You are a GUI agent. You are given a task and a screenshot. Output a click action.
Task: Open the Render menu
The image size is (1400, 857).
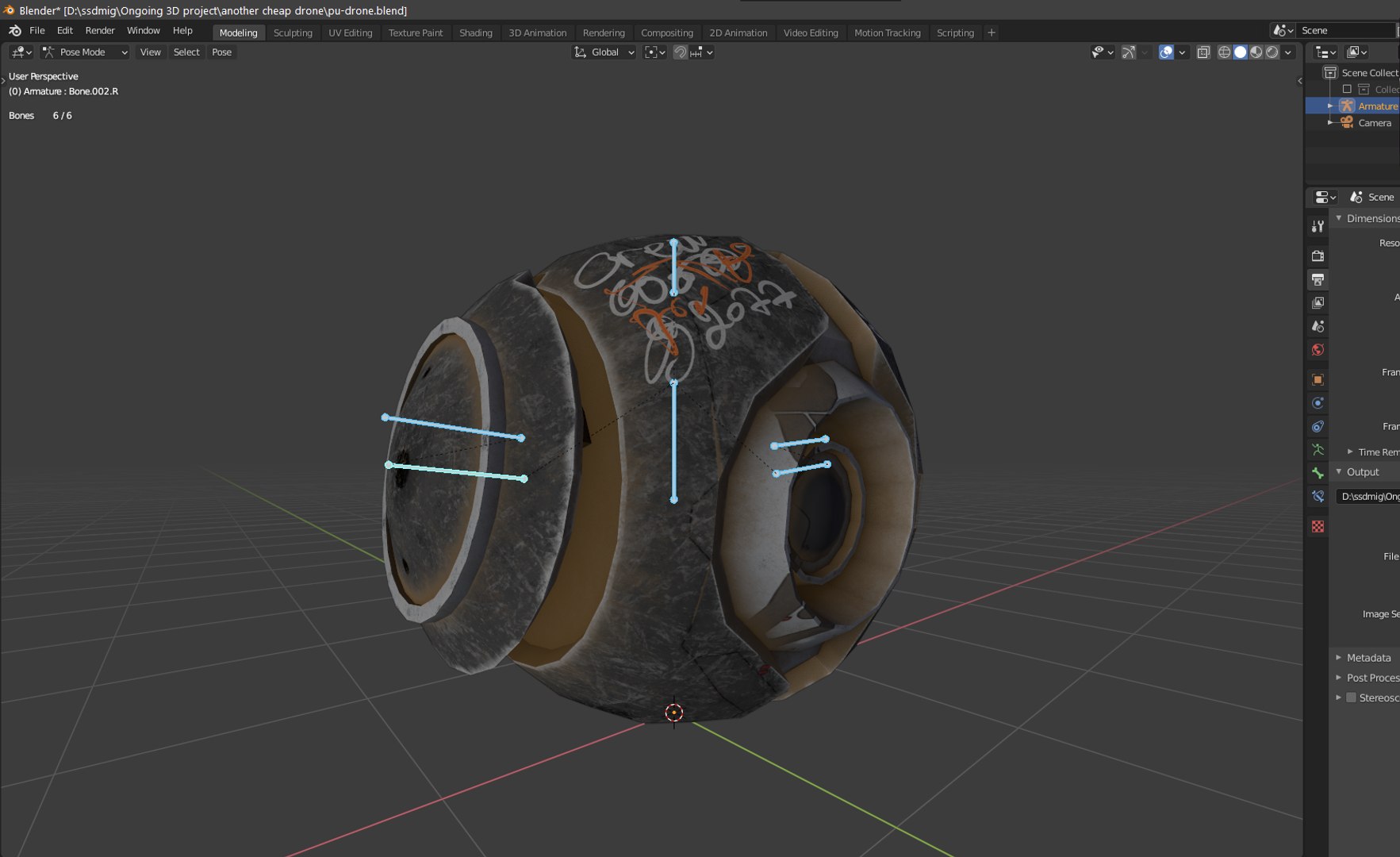[100, 30]
